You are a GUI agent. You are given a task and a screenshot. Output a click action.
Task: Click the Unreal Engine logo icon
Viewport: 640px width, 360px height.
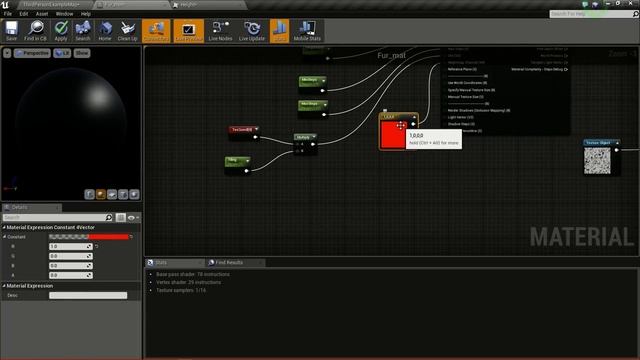coord(5,4)
